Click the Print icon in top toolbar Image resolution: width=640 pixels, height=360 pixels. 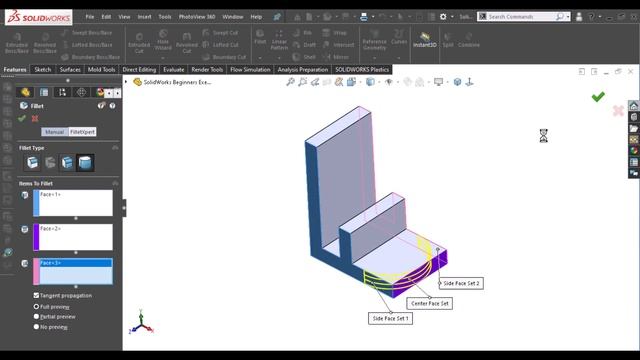pos(364,17)
